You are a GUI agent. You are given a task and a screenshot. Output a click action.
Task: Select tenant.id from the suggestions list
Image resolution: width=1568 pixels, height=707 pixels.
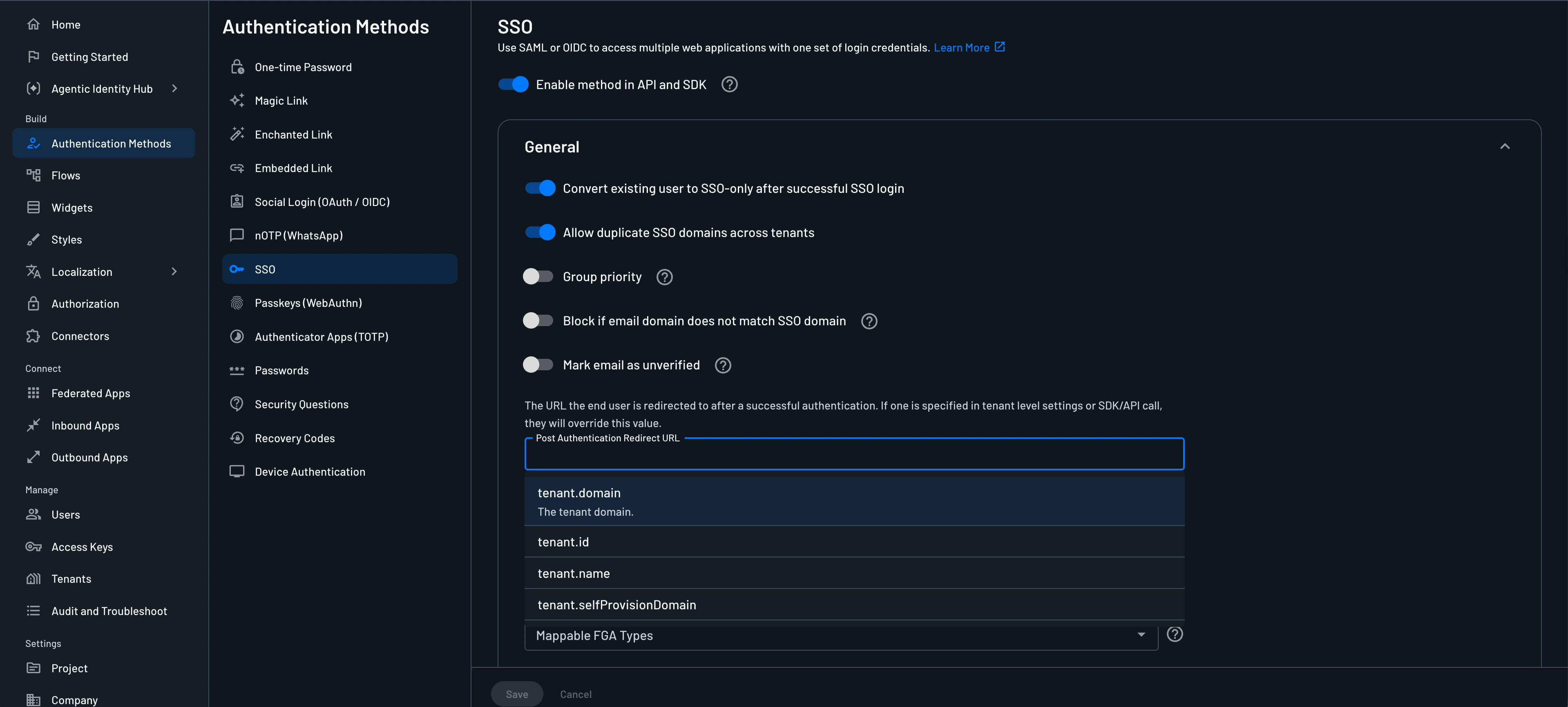[x=563, y=541]
